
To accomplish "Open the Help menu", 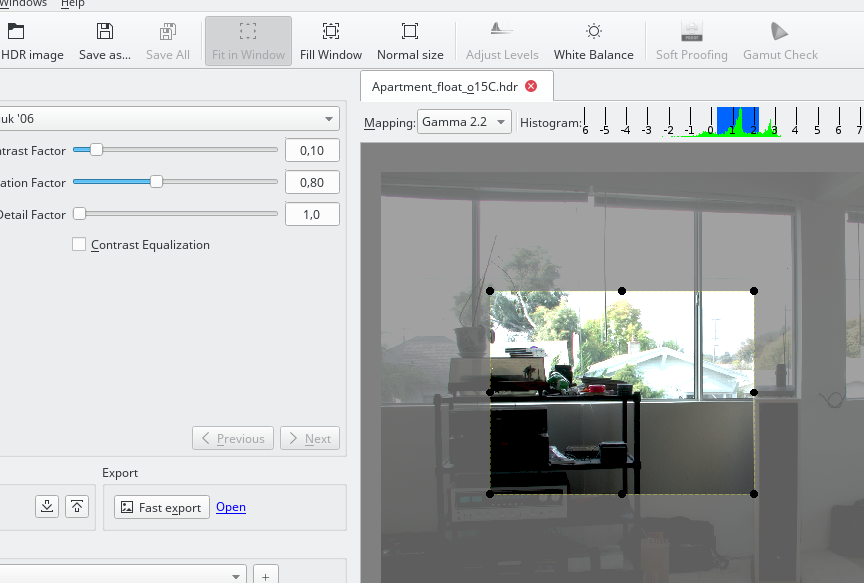I will point(73,4).
